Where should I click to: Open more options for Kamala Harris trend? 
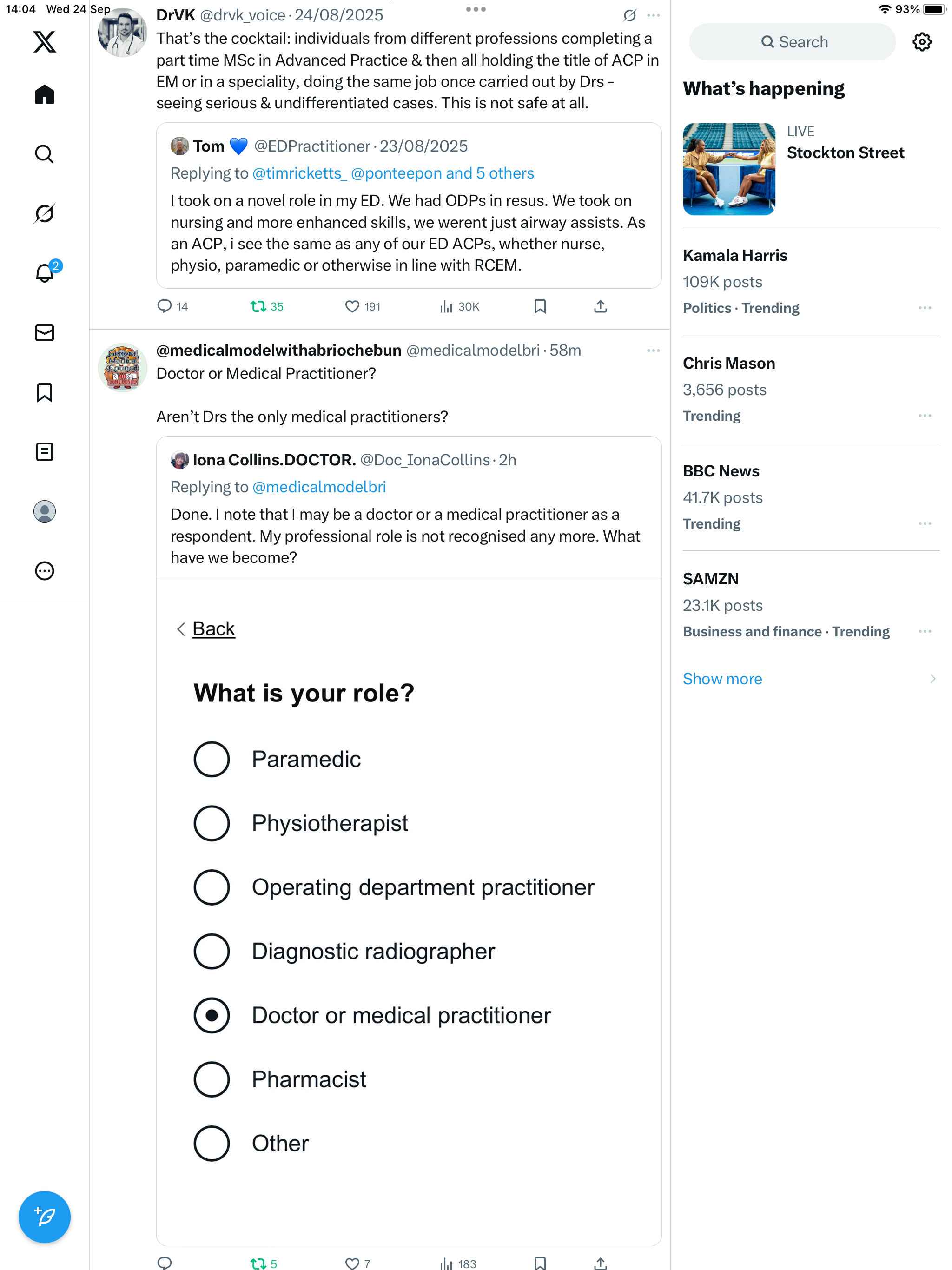click(925, 308)
